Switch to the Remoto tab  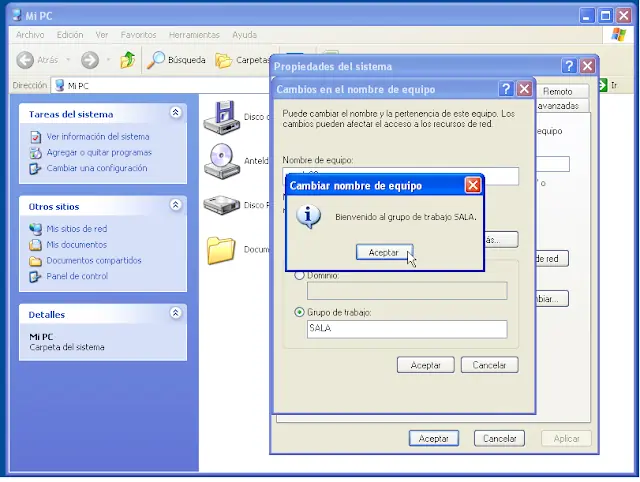560,91
